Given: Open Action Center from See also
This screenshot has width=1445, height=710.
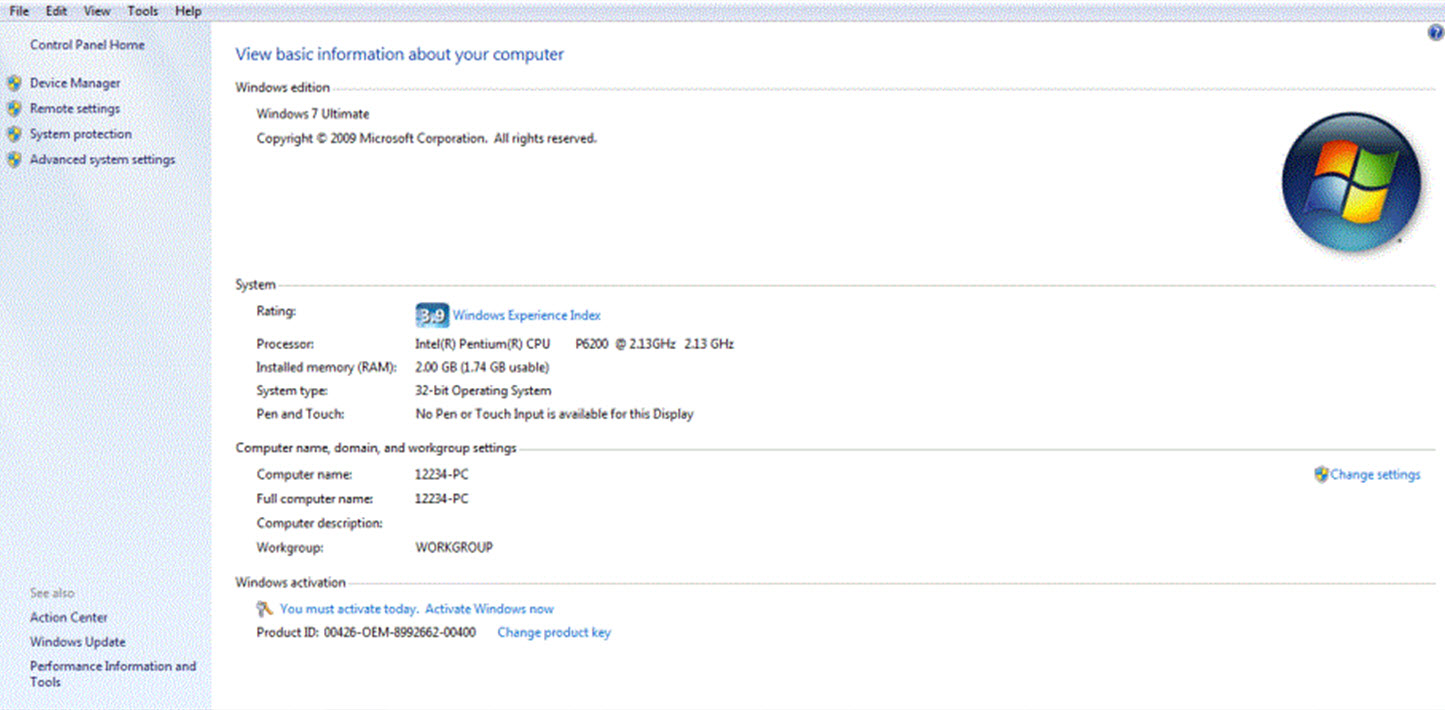Looking at the screenshot, I should (69, 618).
